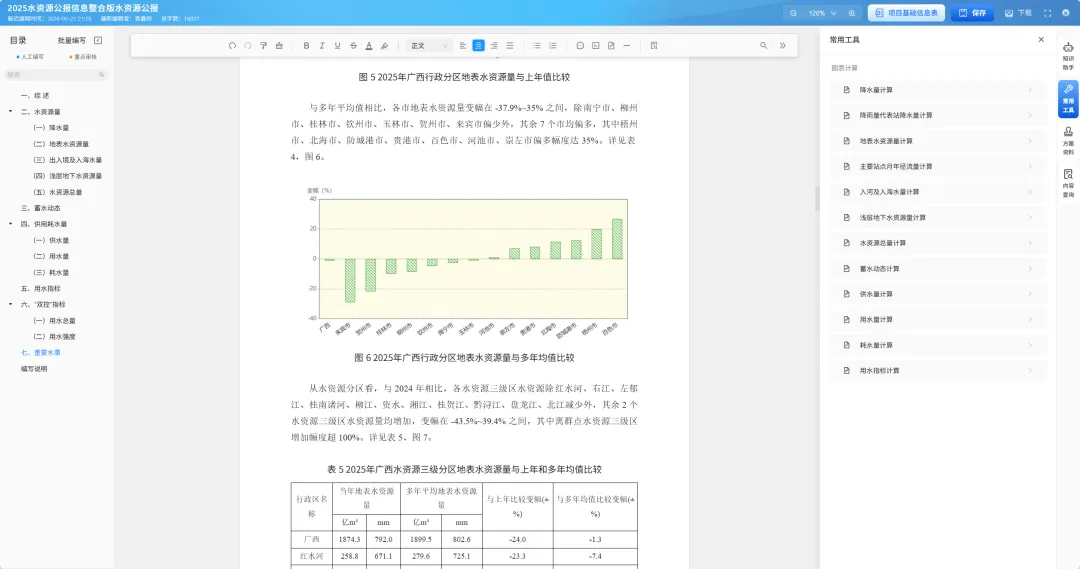
Task: Open 编写说明 outline entry
Action: click(34, 369)
